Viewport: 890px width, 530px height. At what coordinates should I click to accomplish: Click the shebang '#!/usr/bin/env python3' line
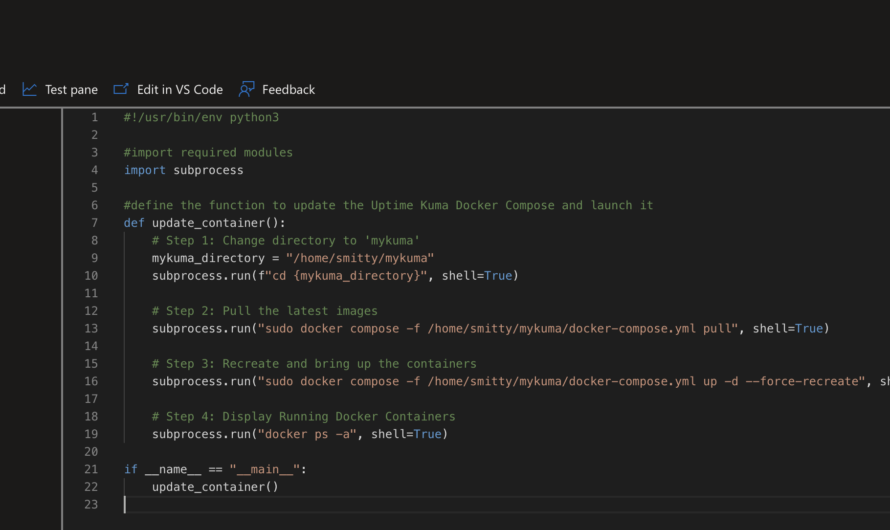pos(201,117)
